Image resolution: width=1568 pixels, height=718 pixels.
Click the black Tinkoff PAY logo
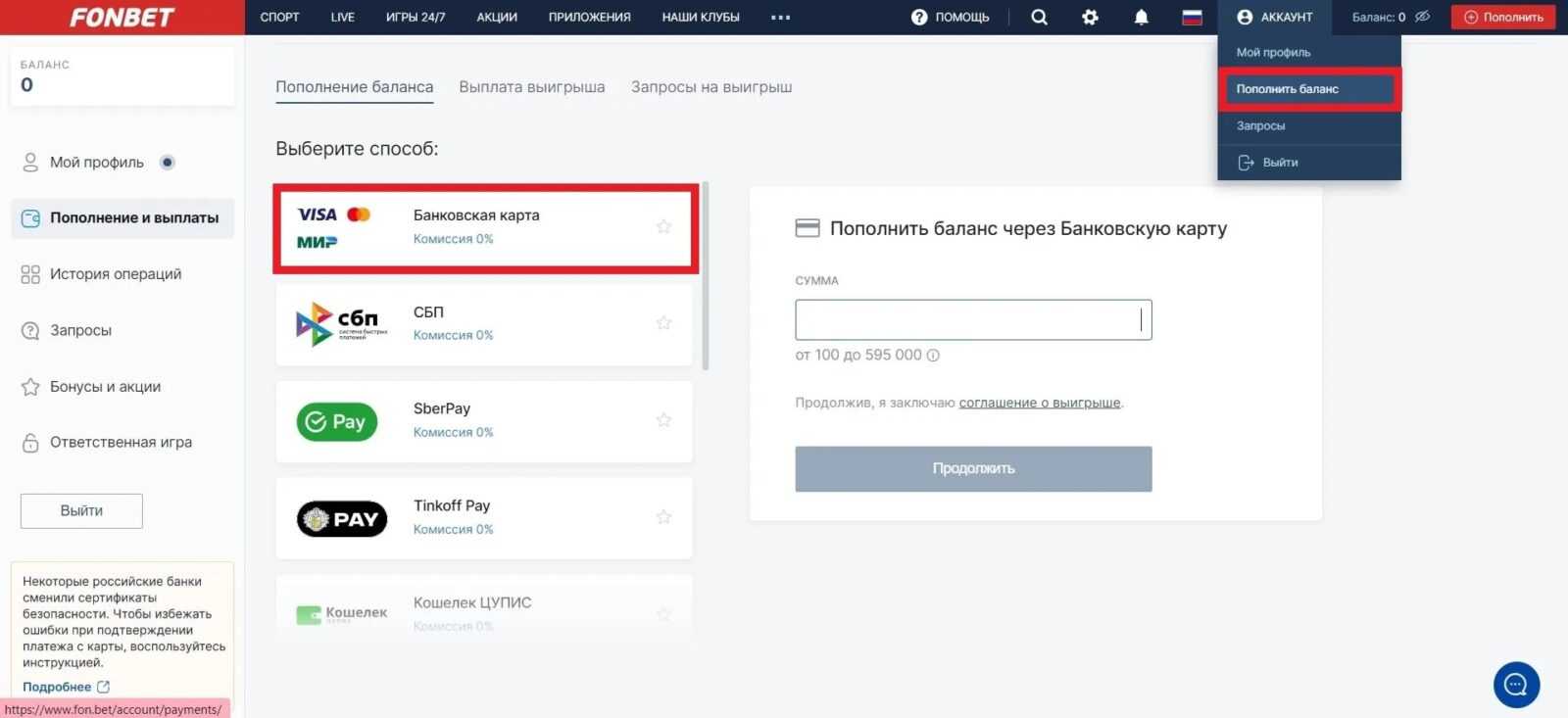(341, 519)
